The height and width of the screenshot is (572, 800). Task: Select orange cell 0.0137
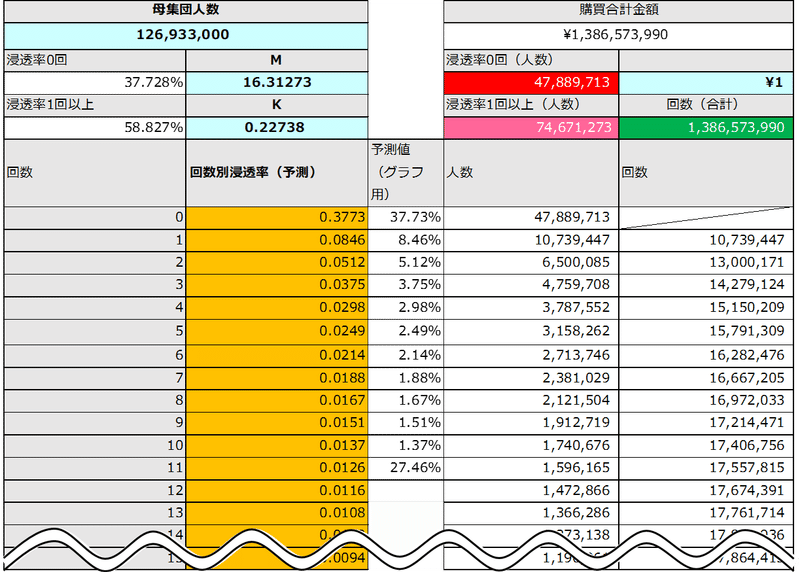click(277, 446)
